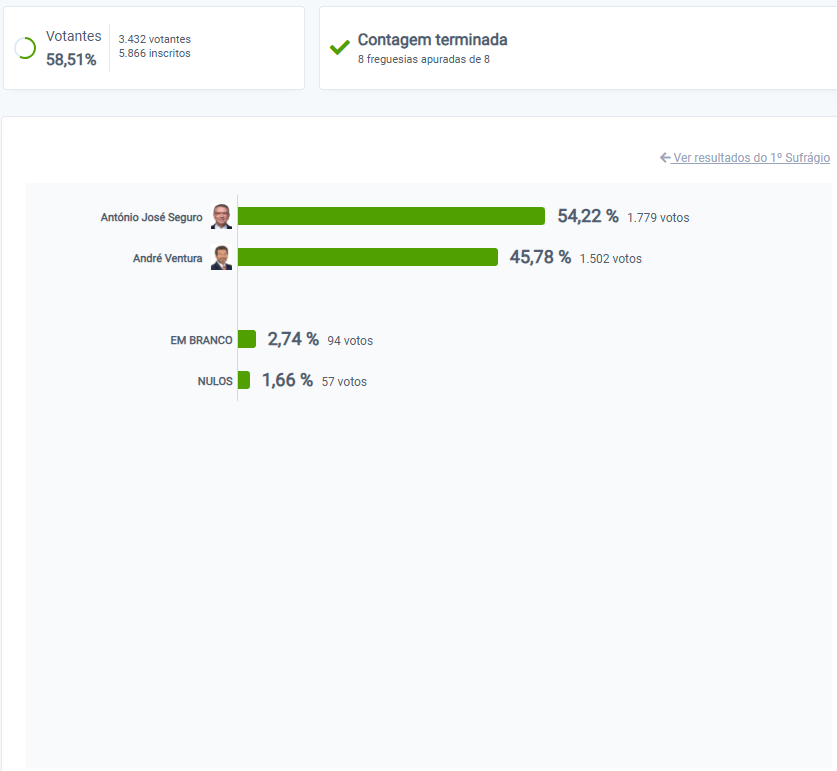Click António José Seguro's portrait photo
837x771 pixels.
pos(222,216)
